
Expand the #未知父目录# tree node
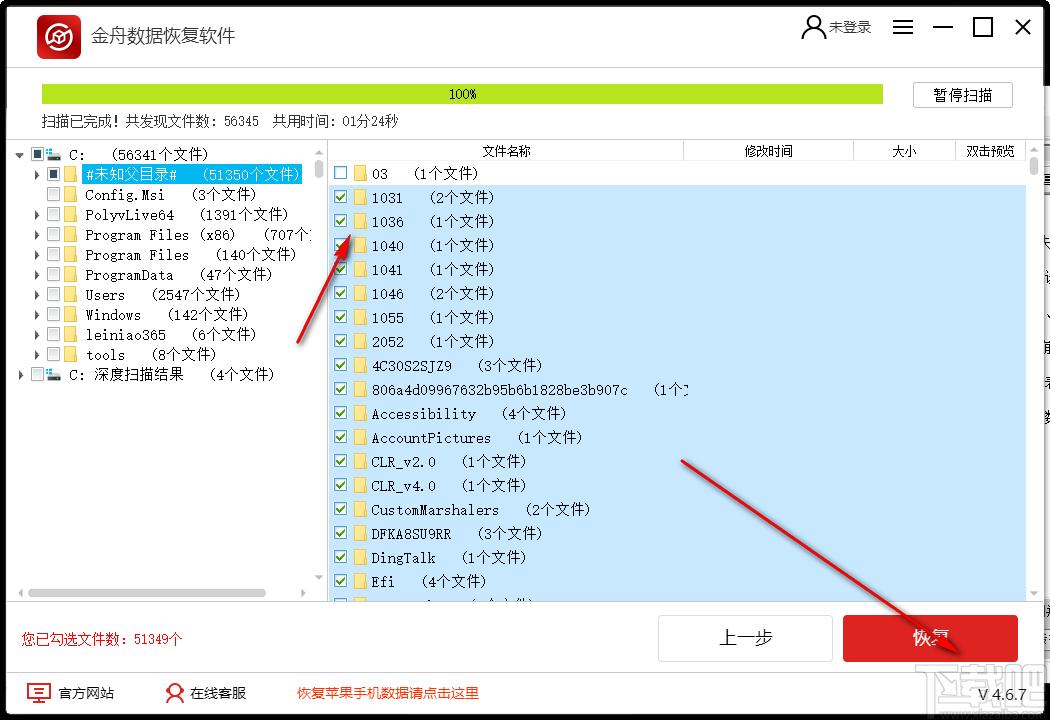pos(37,175)
